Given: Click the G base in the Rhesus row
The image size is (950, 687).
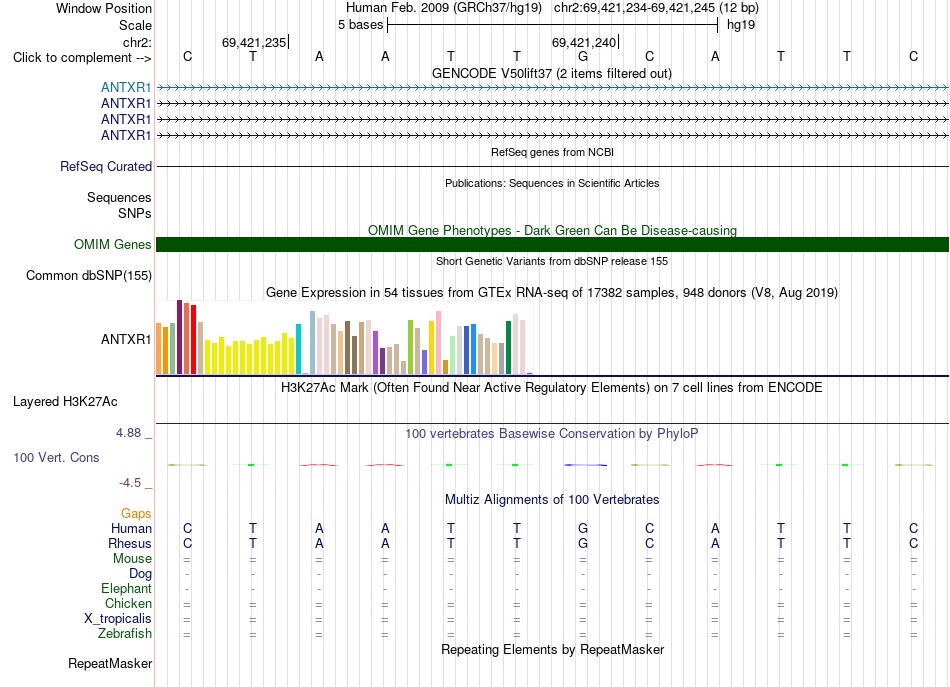Looking at the screenshot, I should (583, 543).
